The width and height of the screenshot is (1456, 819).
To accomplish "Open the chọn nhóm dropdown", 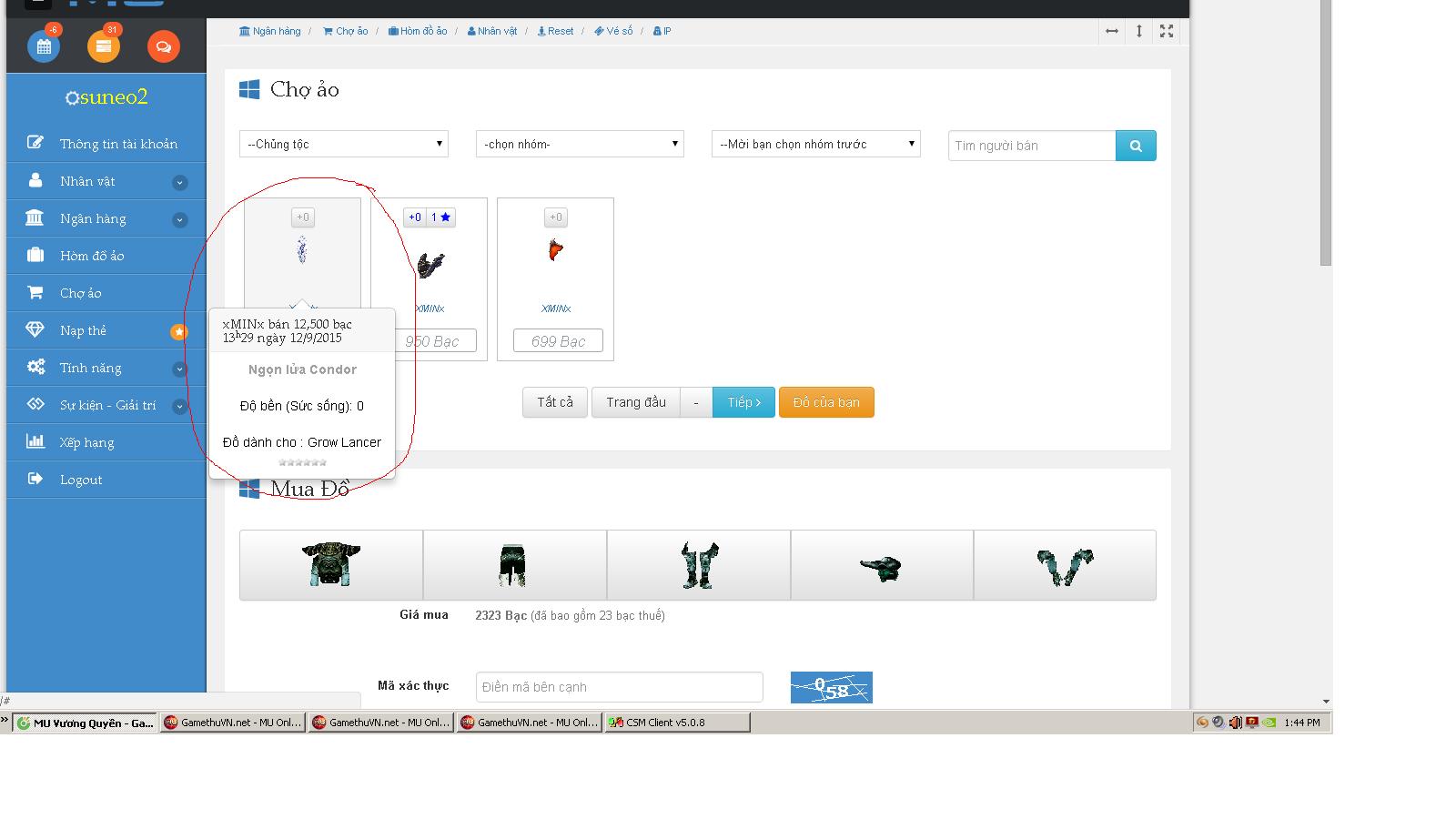I will pos(580,144).
